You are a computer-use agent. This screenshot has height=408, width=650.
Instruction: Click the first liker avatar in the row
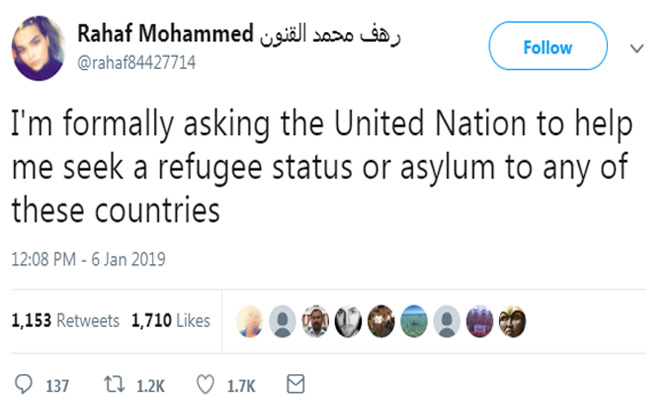[250, 320]
